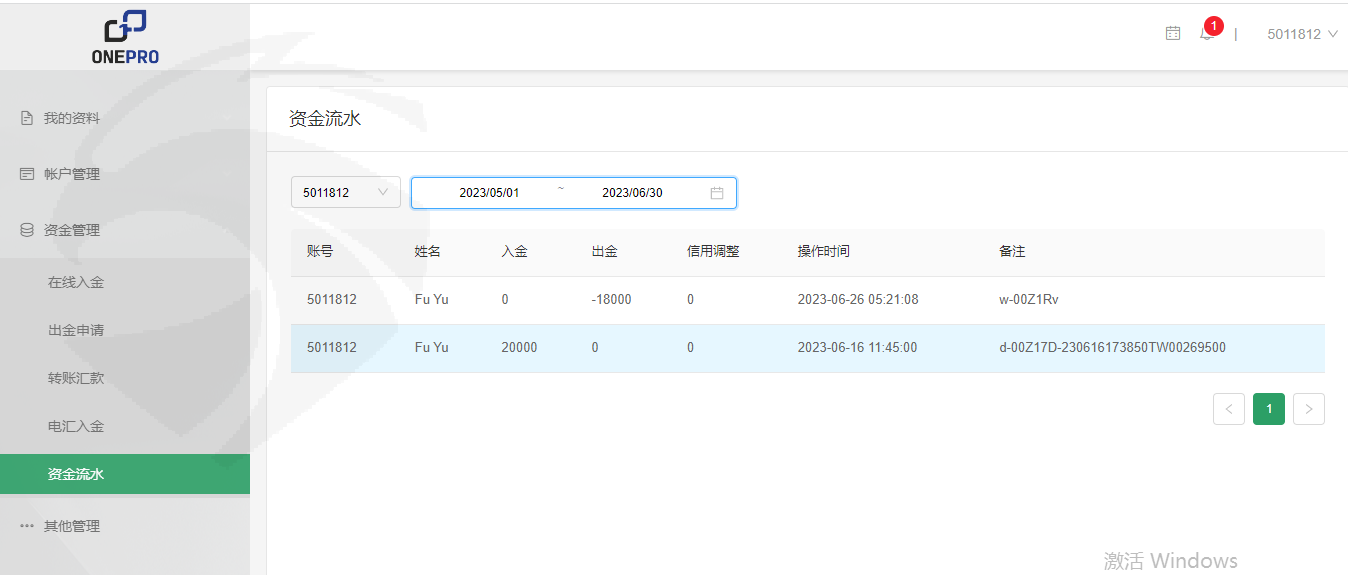Click the ONEPRO logo
Image resolution: width=1348 pixels, height=575 pixels.
pos(125,37)
